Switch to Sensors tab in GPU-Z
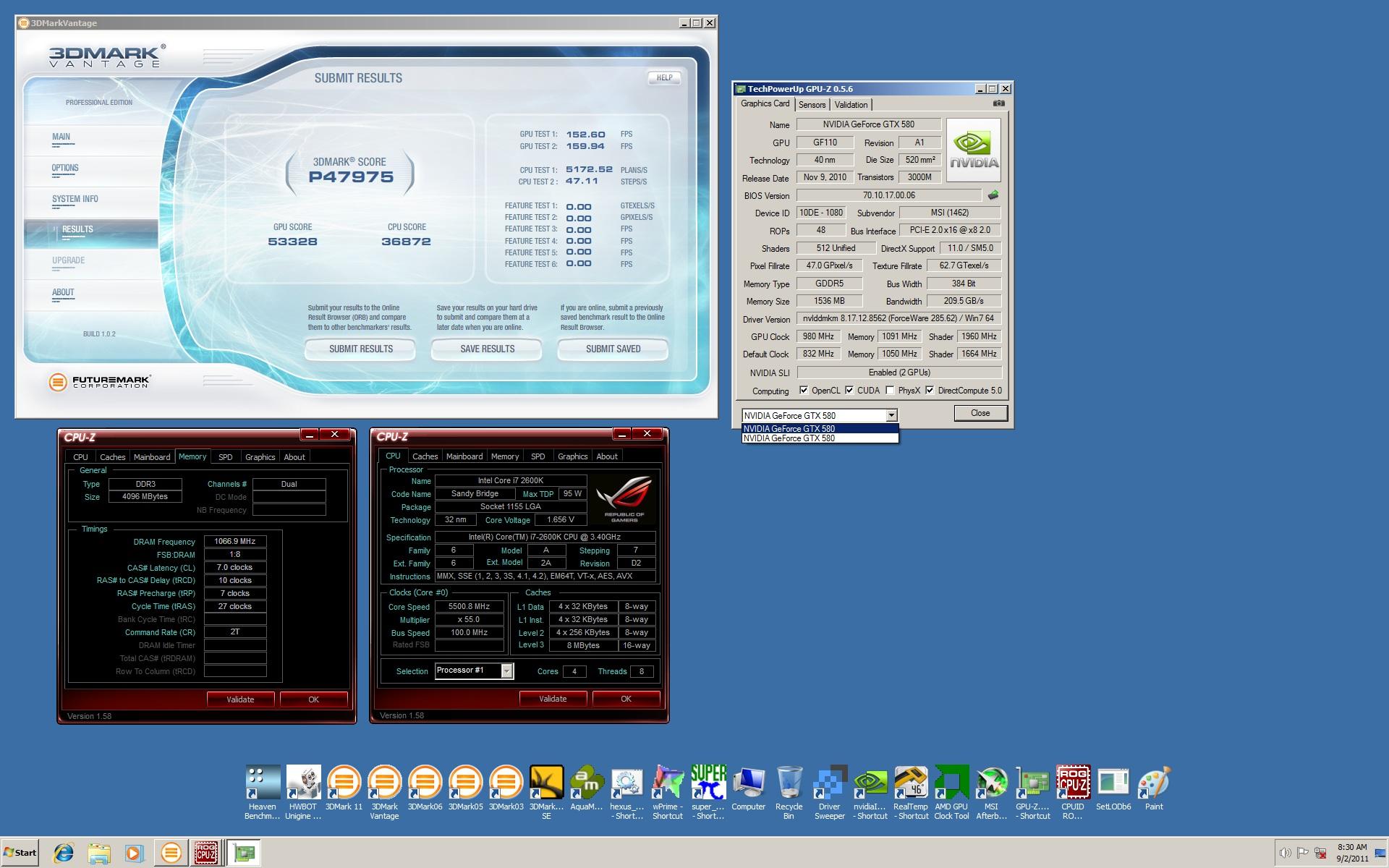The height and width of the screenshot is (868, 1389). tap(812, 105)
